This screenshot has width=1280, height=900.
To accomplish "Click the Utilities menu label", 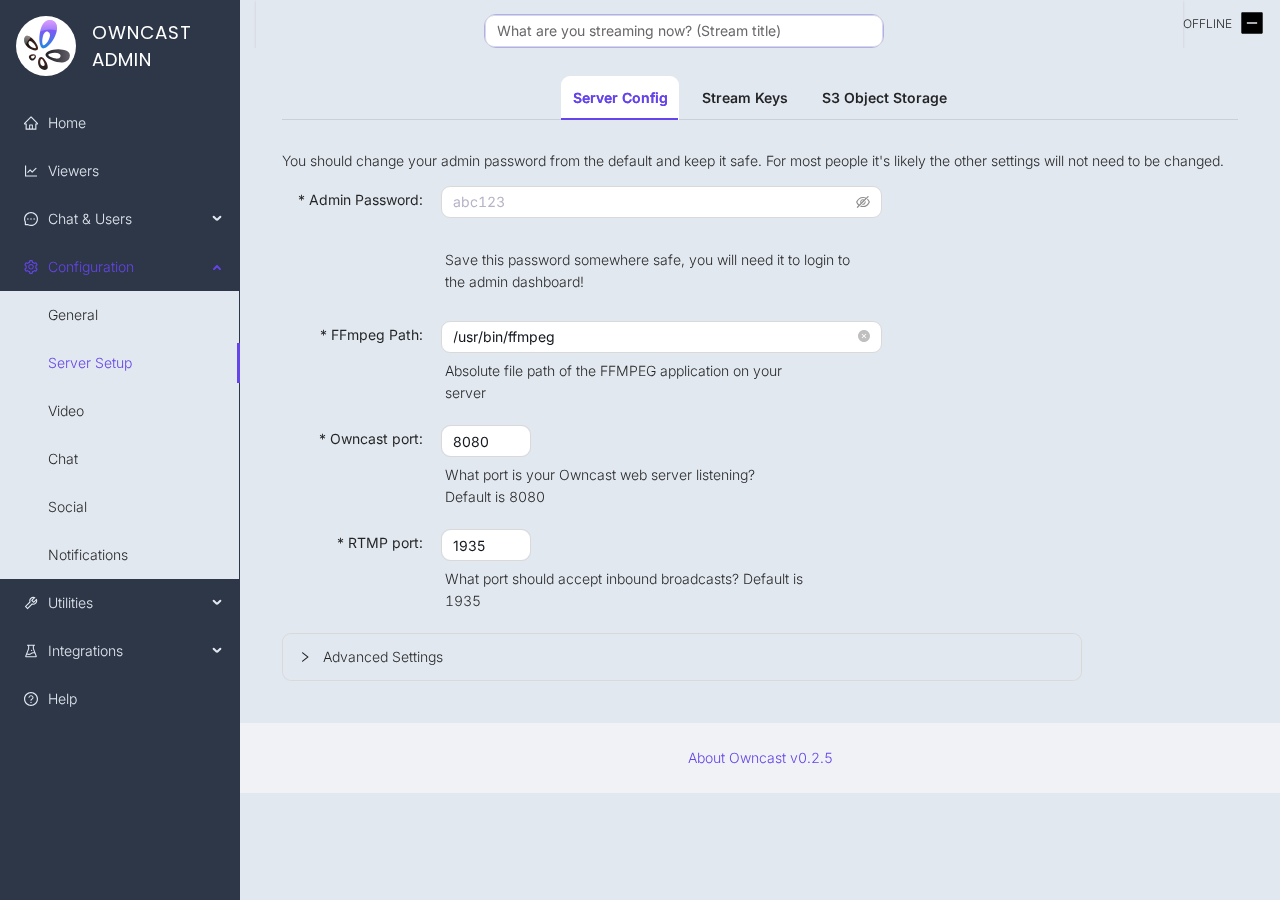I will (x=70, y=603).
